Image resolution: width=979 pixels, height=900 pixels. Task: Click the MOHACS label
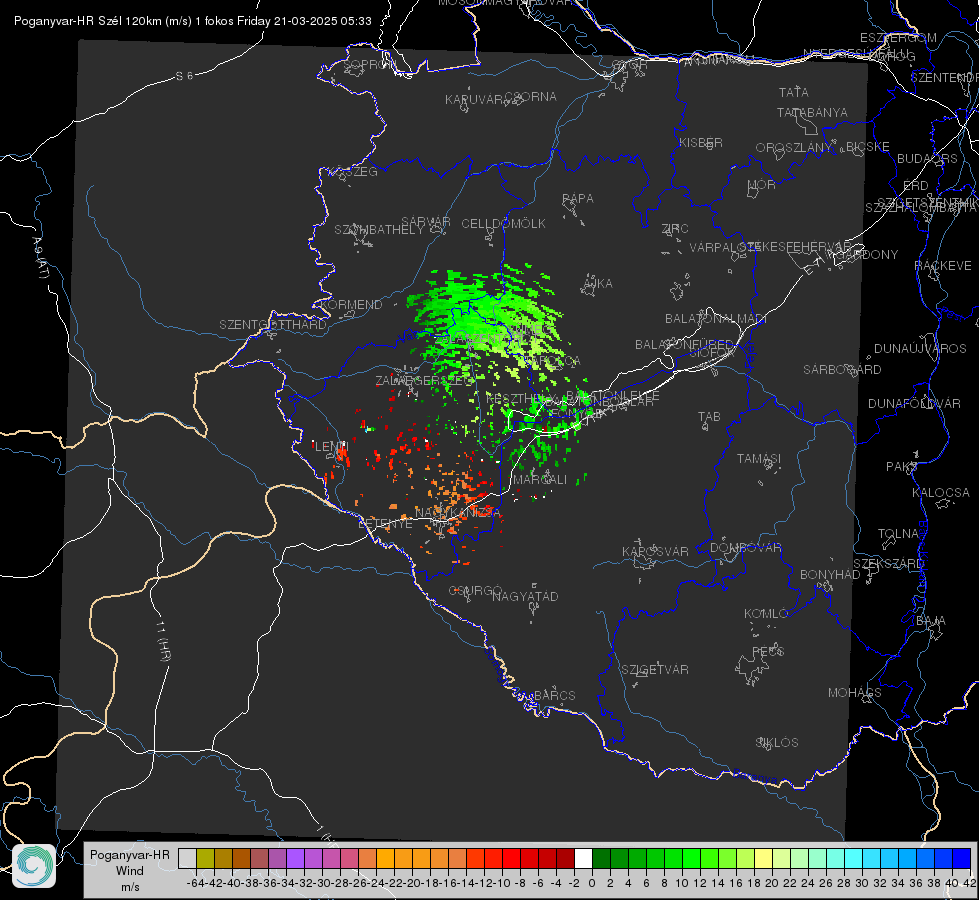point(854,692)
